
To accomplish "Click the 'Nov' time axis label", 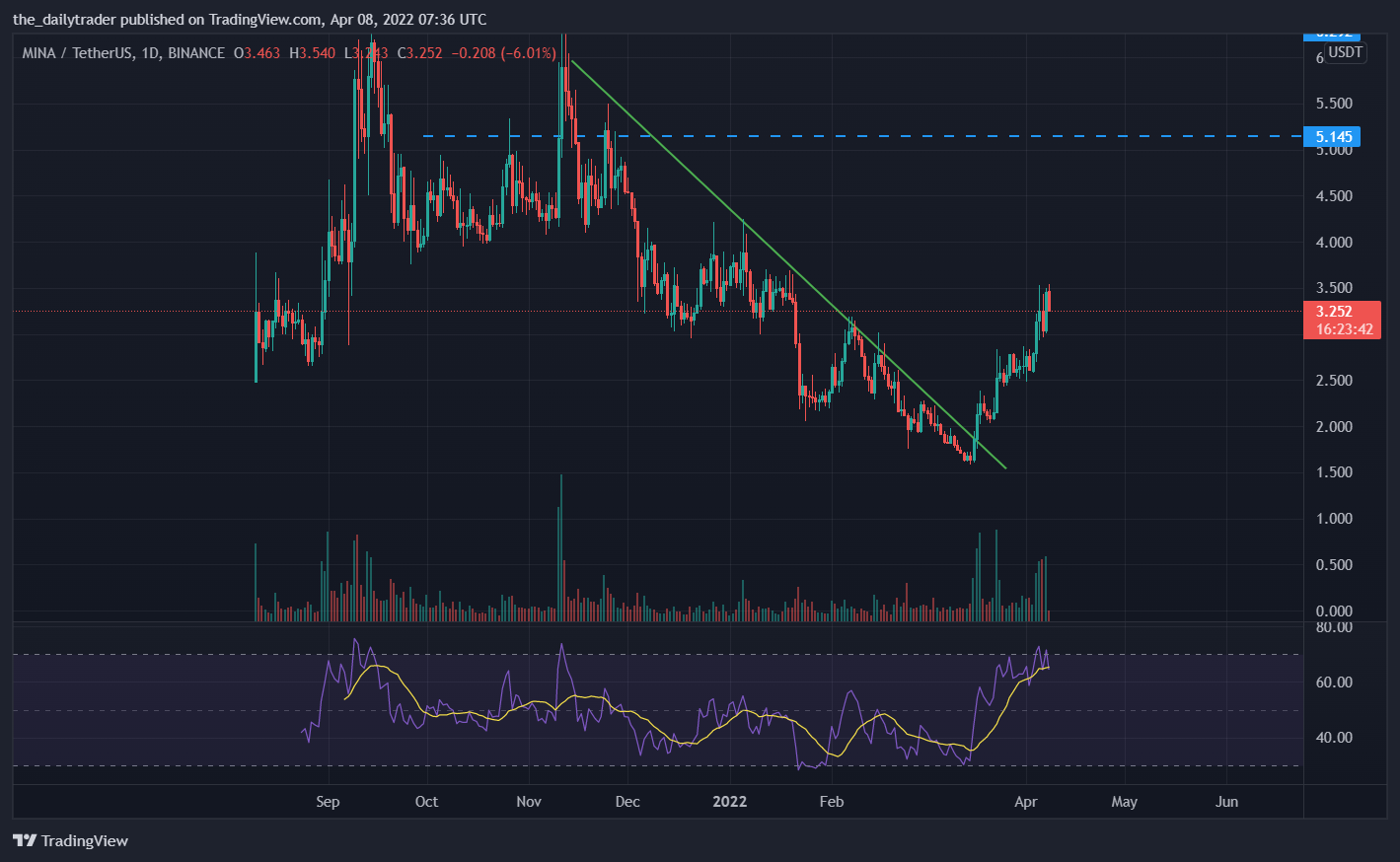I will pyautogui.click(x=529, y=802).
